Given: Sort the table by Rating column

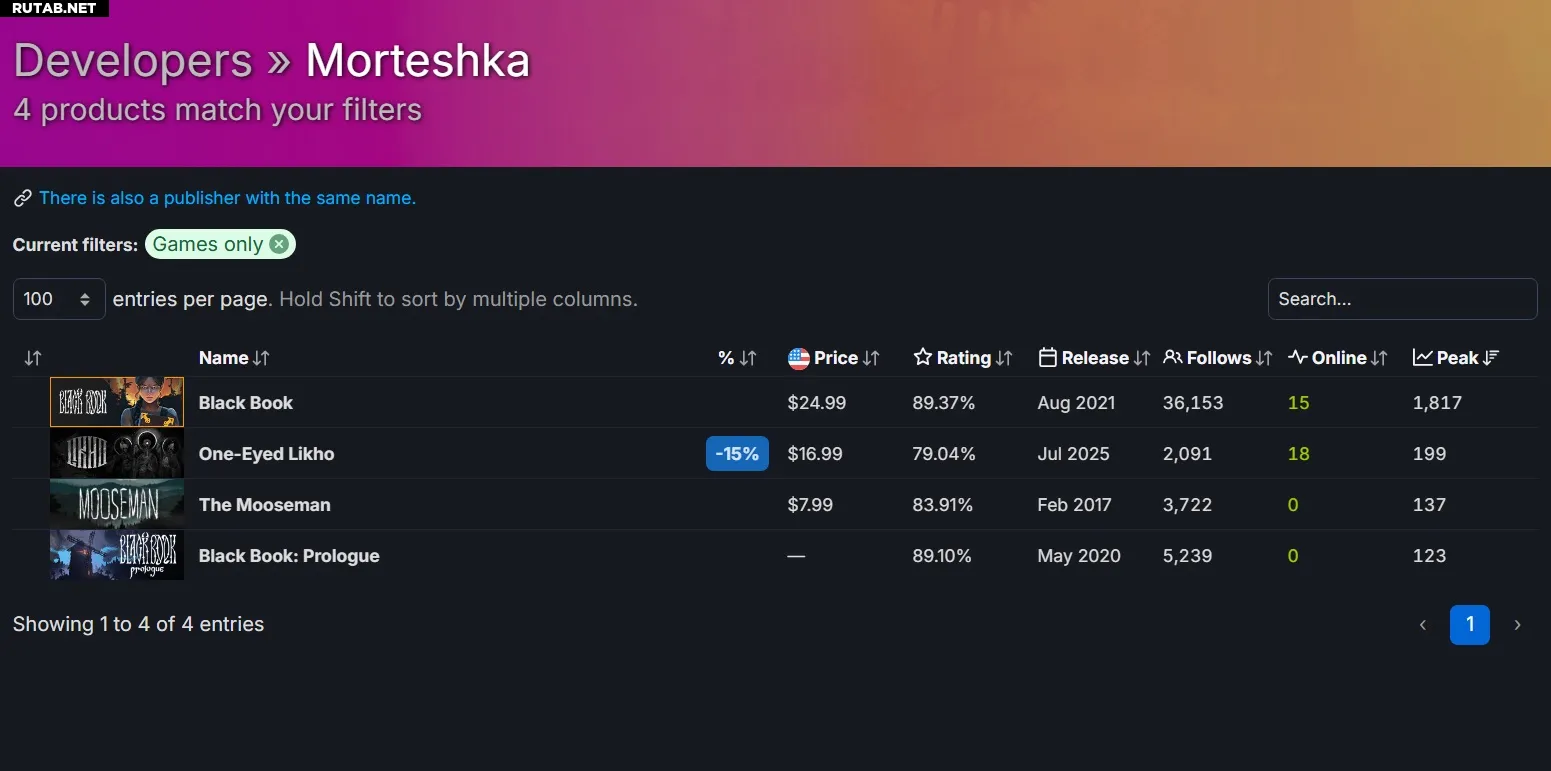Looking at the screenshot, I should [x=963, y=358].
